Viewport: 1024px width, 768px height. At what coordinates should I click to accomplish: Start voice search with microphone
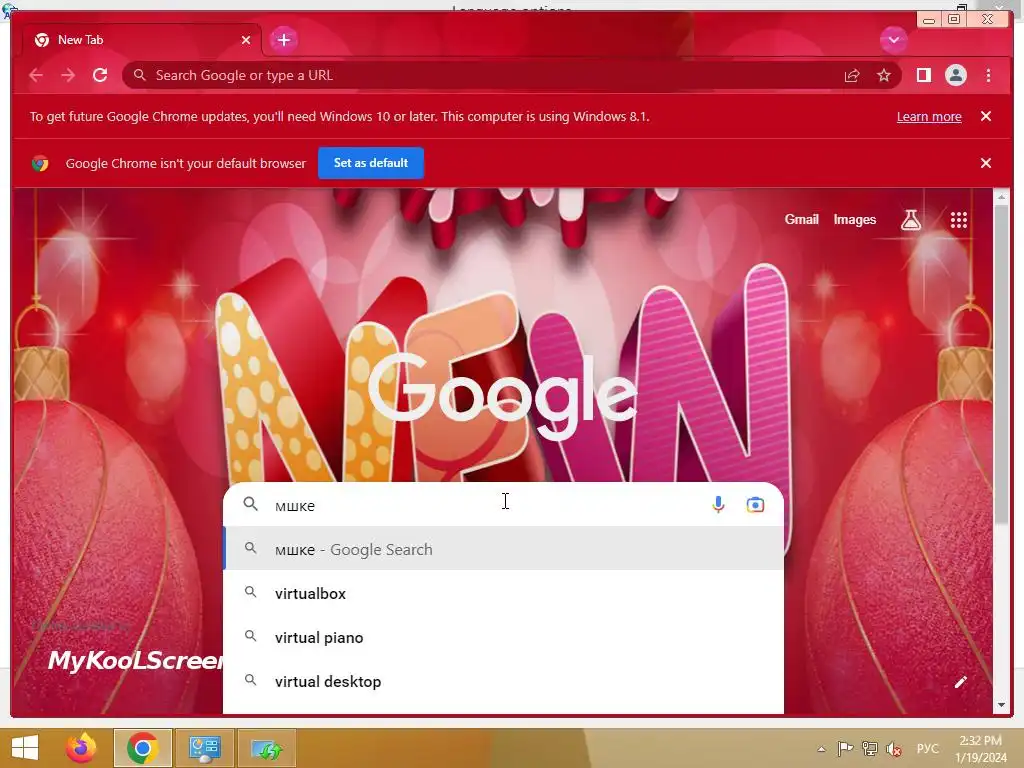click(x=718, y=505)
